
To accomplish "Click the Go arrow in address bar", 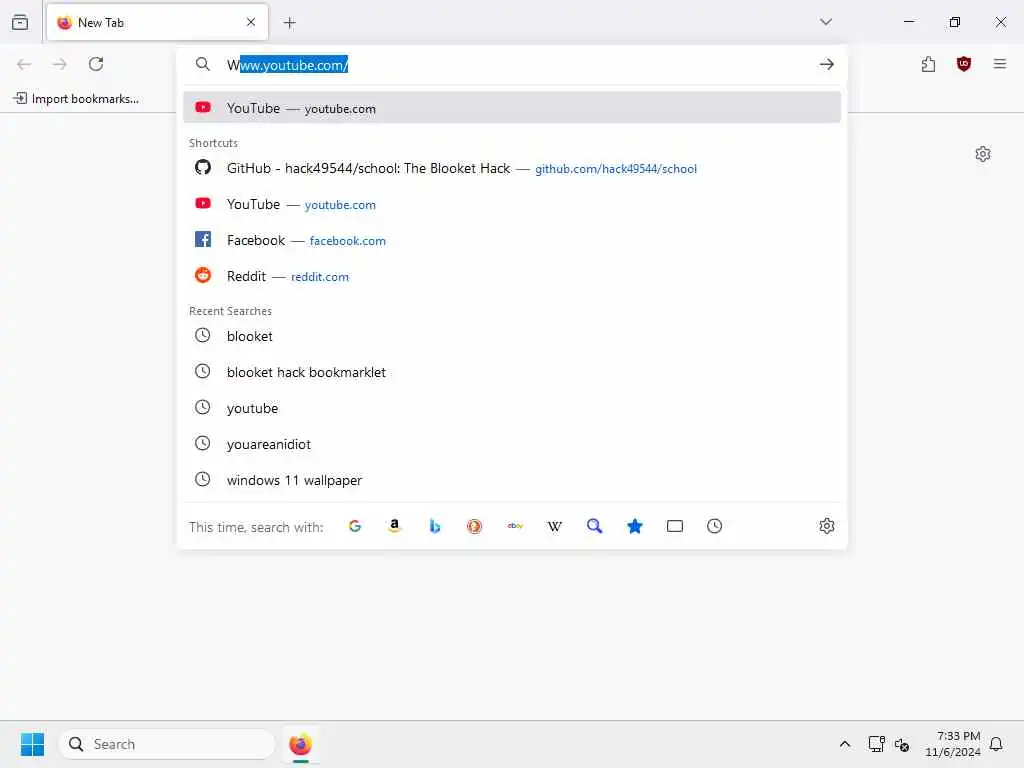I will click(826, 64).
